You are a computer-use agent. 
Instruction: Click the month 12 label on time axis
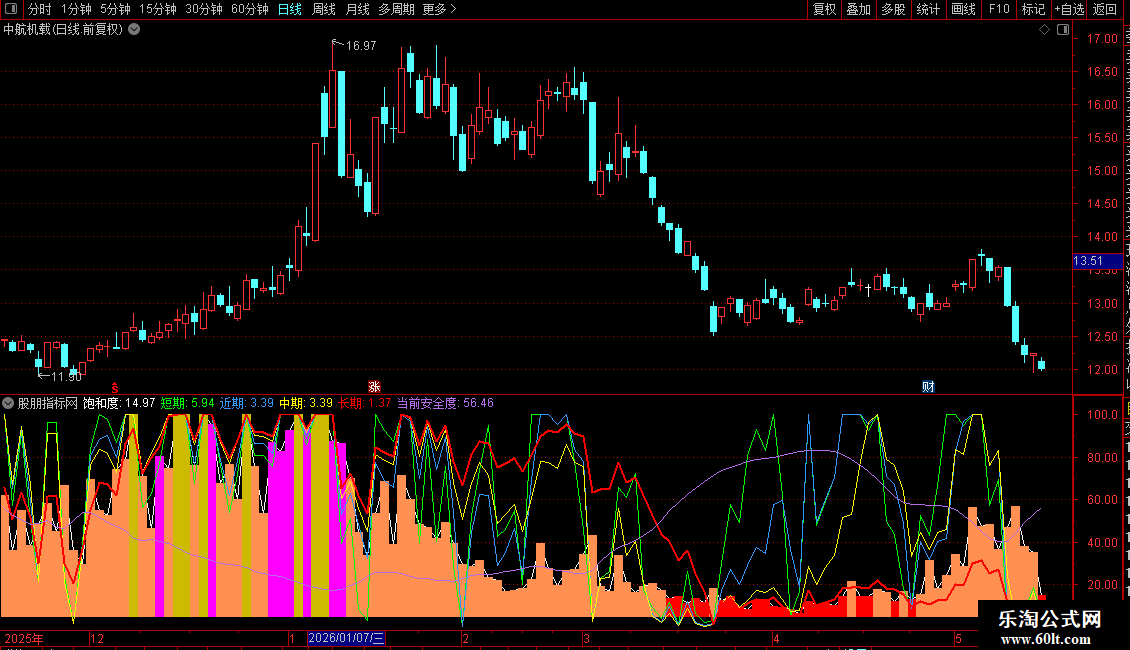97,638
